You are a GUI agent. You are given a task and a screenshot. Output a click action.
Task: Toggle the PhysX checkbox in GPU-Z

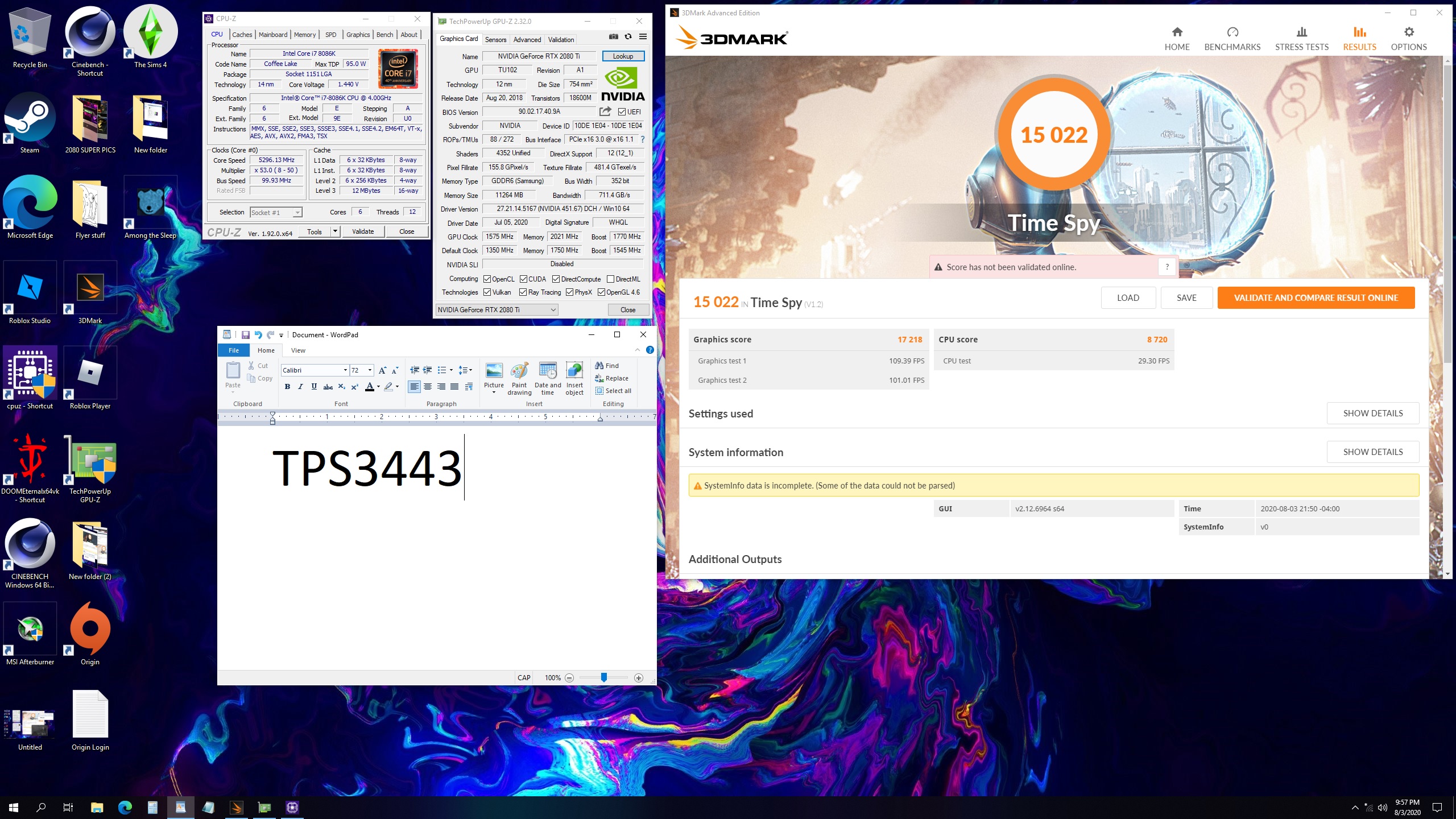569,292
